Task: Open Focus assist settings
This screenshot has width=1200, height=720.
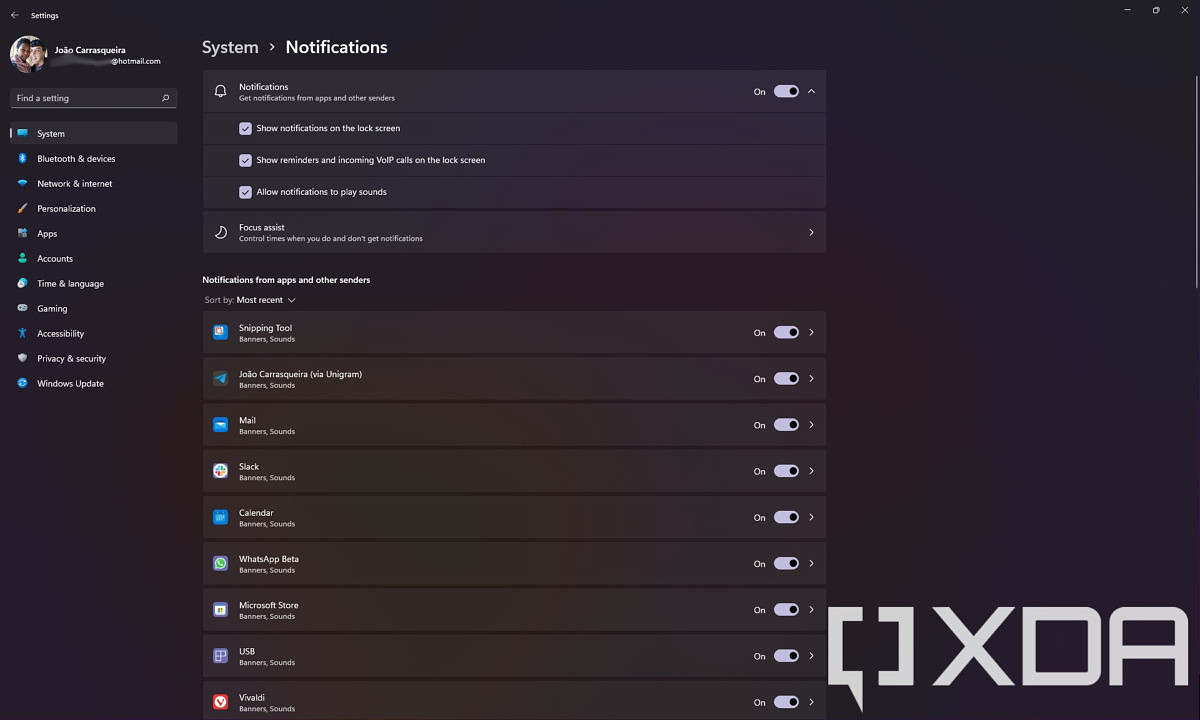Action: tap(514, 232)
